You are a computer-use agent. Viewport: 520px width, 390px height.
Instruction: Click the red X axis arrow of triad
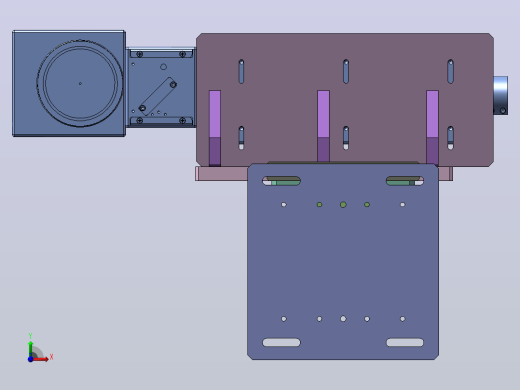(x=41, y=359)
